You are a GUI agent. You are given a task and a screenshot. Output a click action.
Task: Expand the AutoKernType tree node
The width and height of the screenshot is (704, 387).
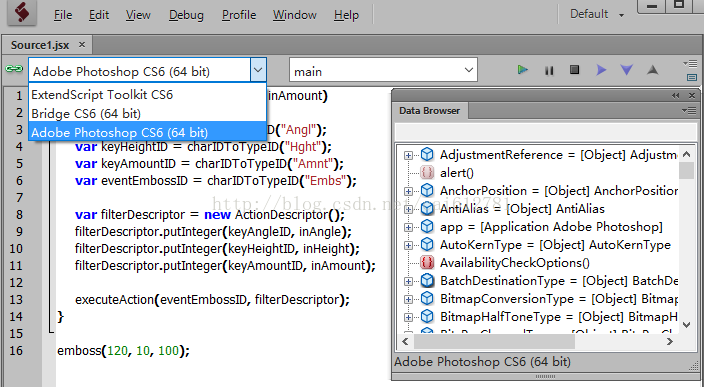click(x=408, y=245)
